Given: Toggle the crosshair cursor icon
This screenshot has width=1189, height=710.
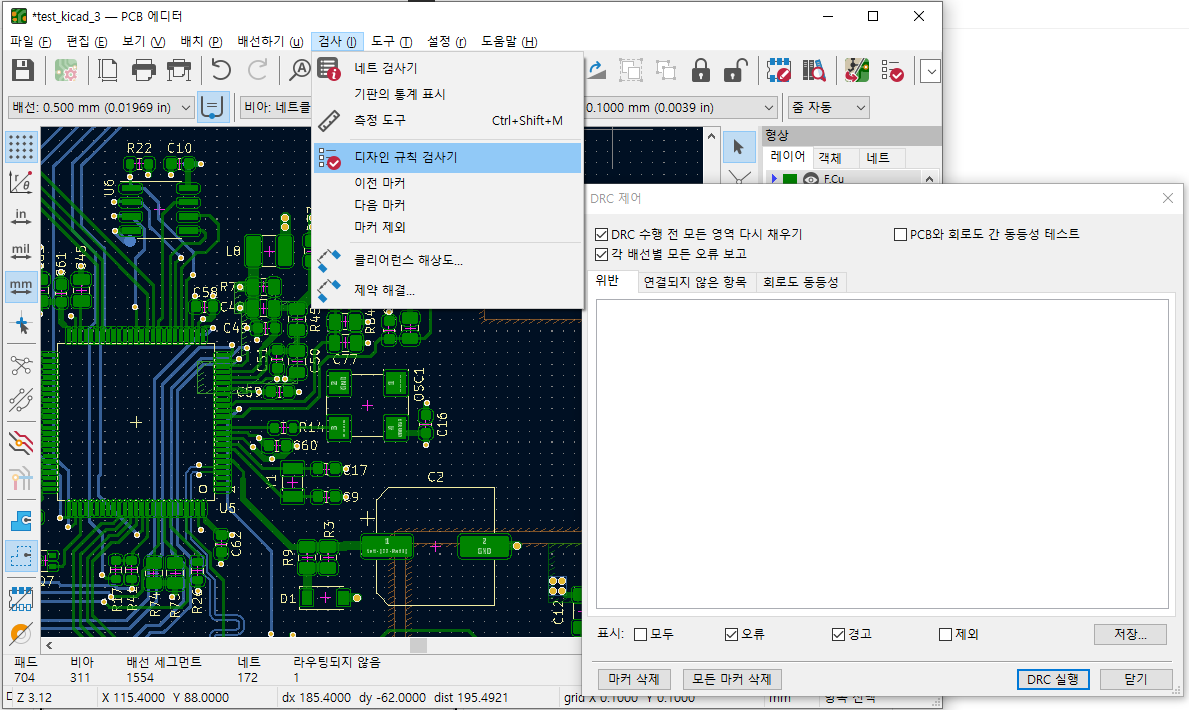Looking at the screenshot, I should click(x=21, y=325).
